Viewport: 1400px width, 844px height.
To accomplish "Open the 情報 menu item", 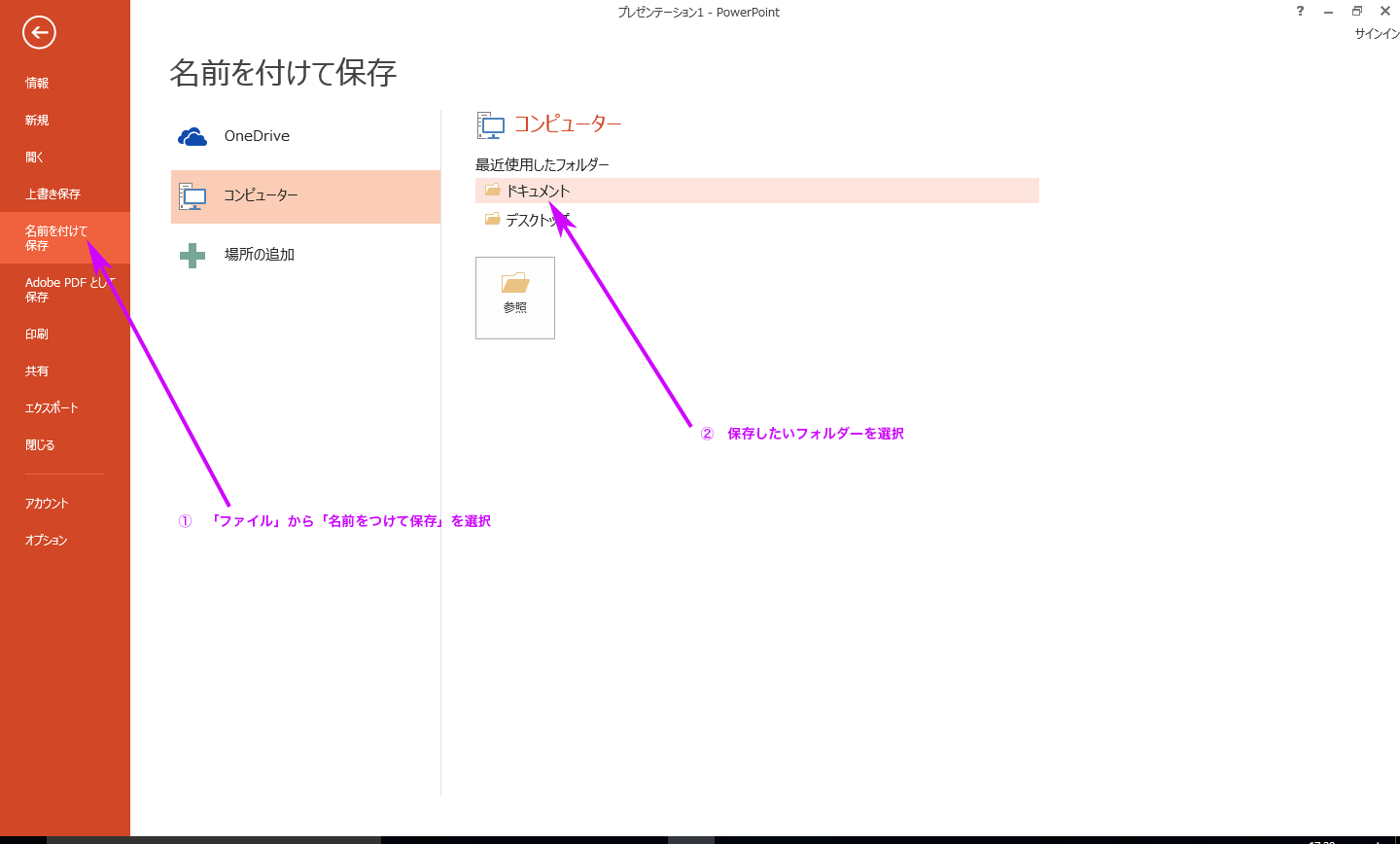I will pos(37,83).
